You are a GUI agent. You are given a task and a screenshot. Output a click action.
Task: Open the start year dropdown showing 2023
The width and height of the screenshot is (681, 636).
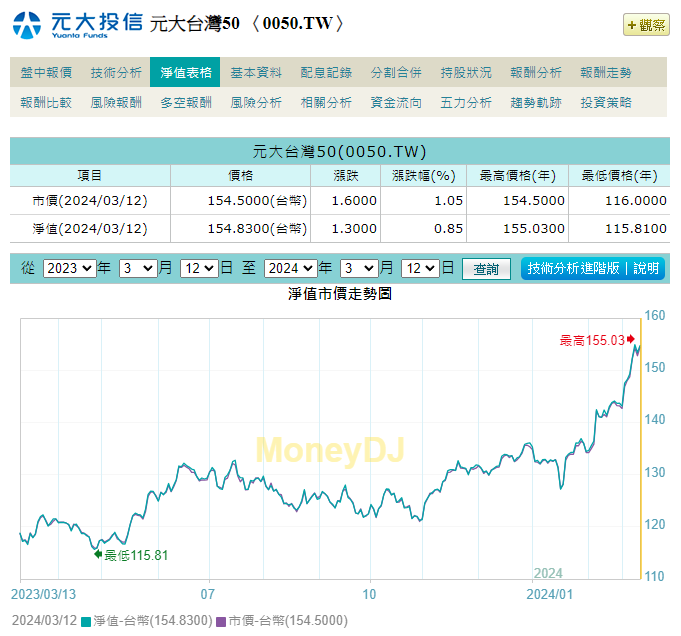(69, 268)
